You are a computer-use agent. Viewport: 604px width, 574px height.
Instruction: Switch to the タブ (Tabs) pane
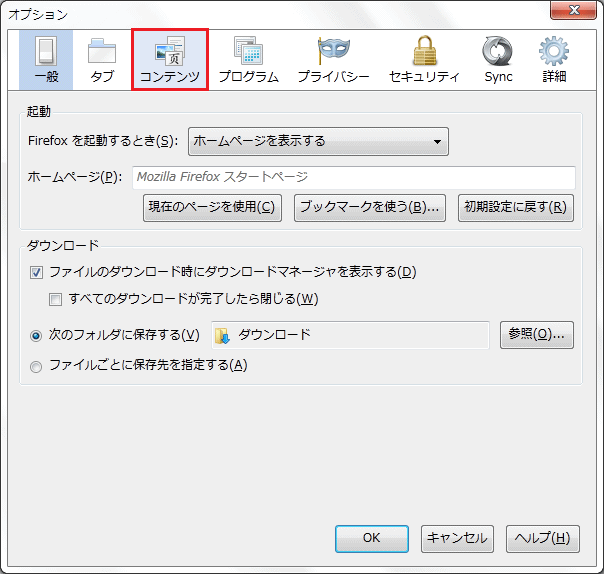(x=102, y=60)
